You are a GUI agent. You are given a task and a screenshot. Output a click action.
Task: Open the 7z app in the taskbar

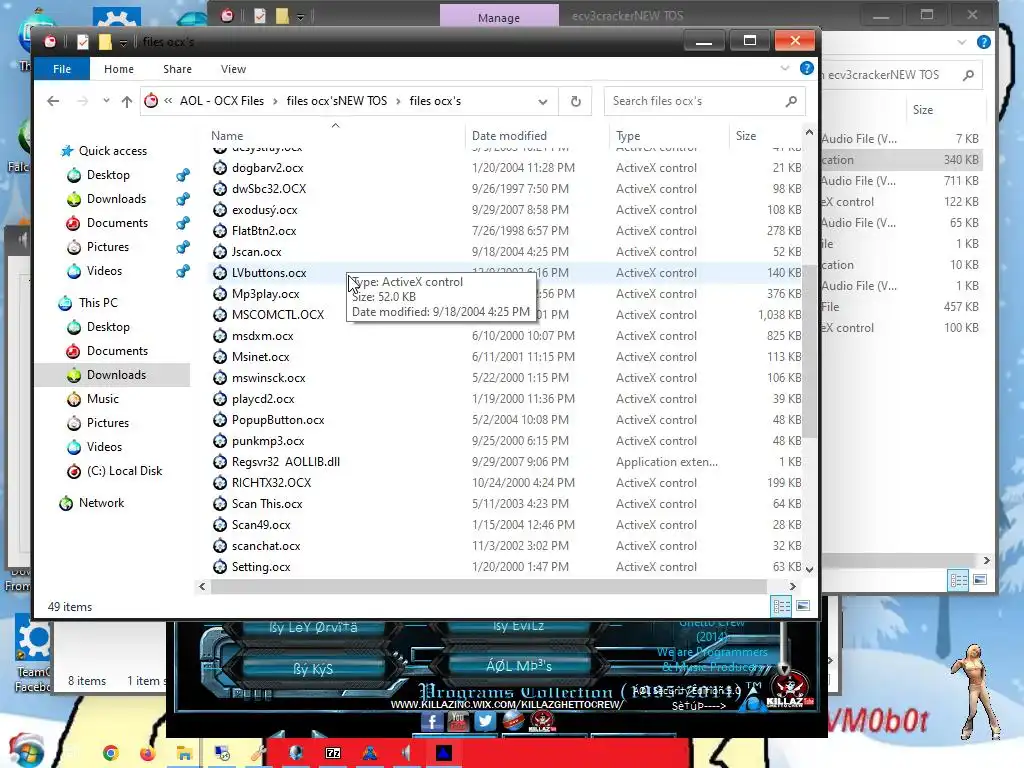click(x=333, y=753)
